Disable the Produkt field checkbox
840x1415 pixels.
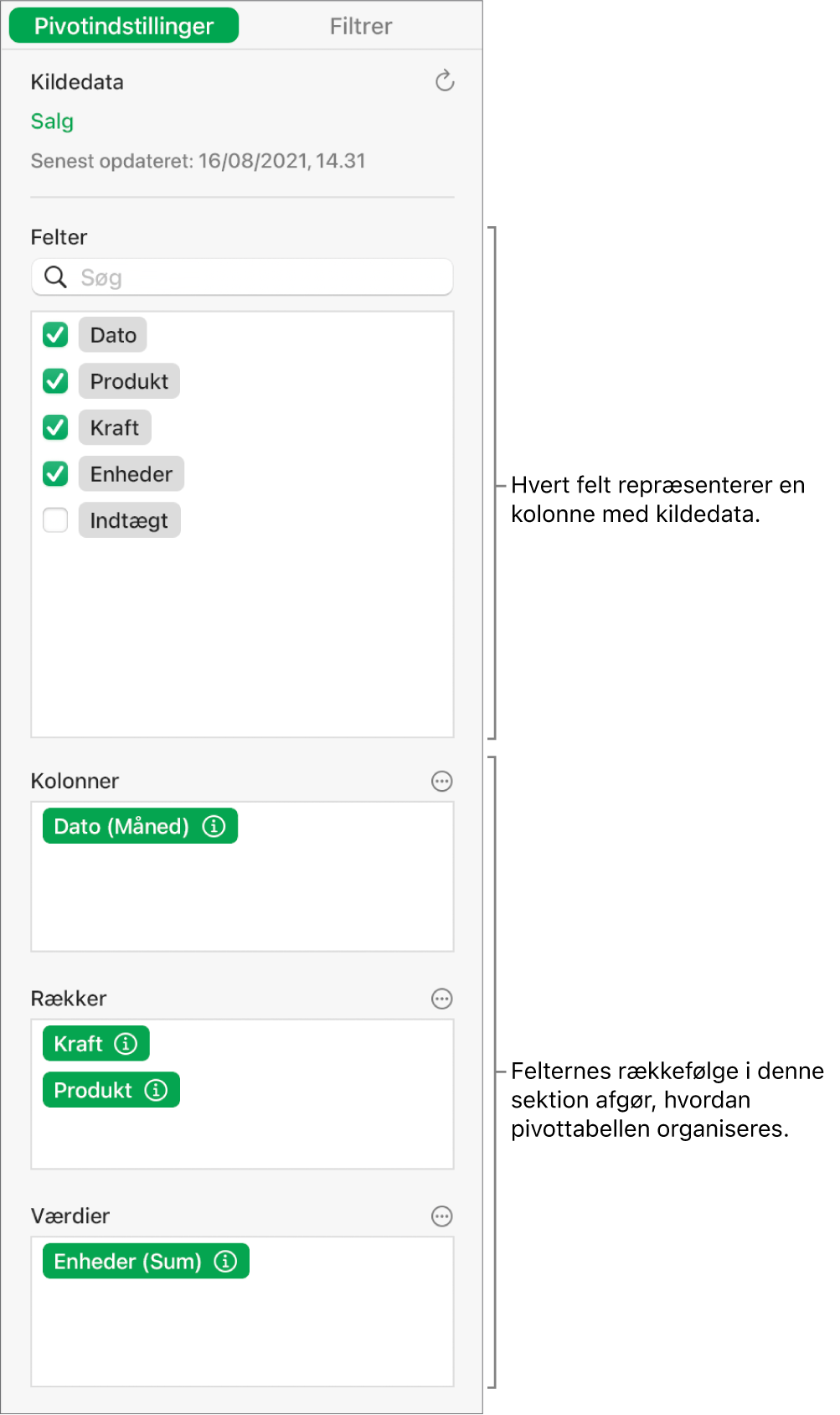tap(54, 380)
